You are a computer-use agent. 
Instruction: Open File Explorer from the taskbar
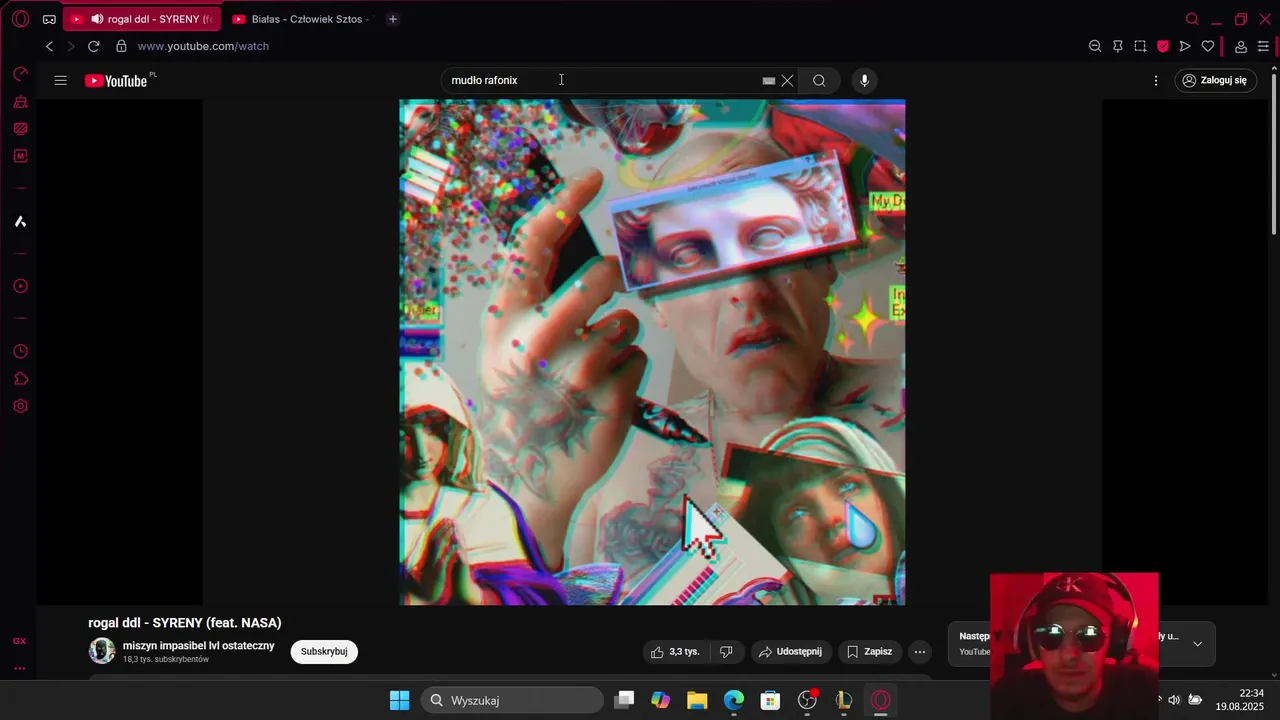pyautogui.click(x=697, y=700)
